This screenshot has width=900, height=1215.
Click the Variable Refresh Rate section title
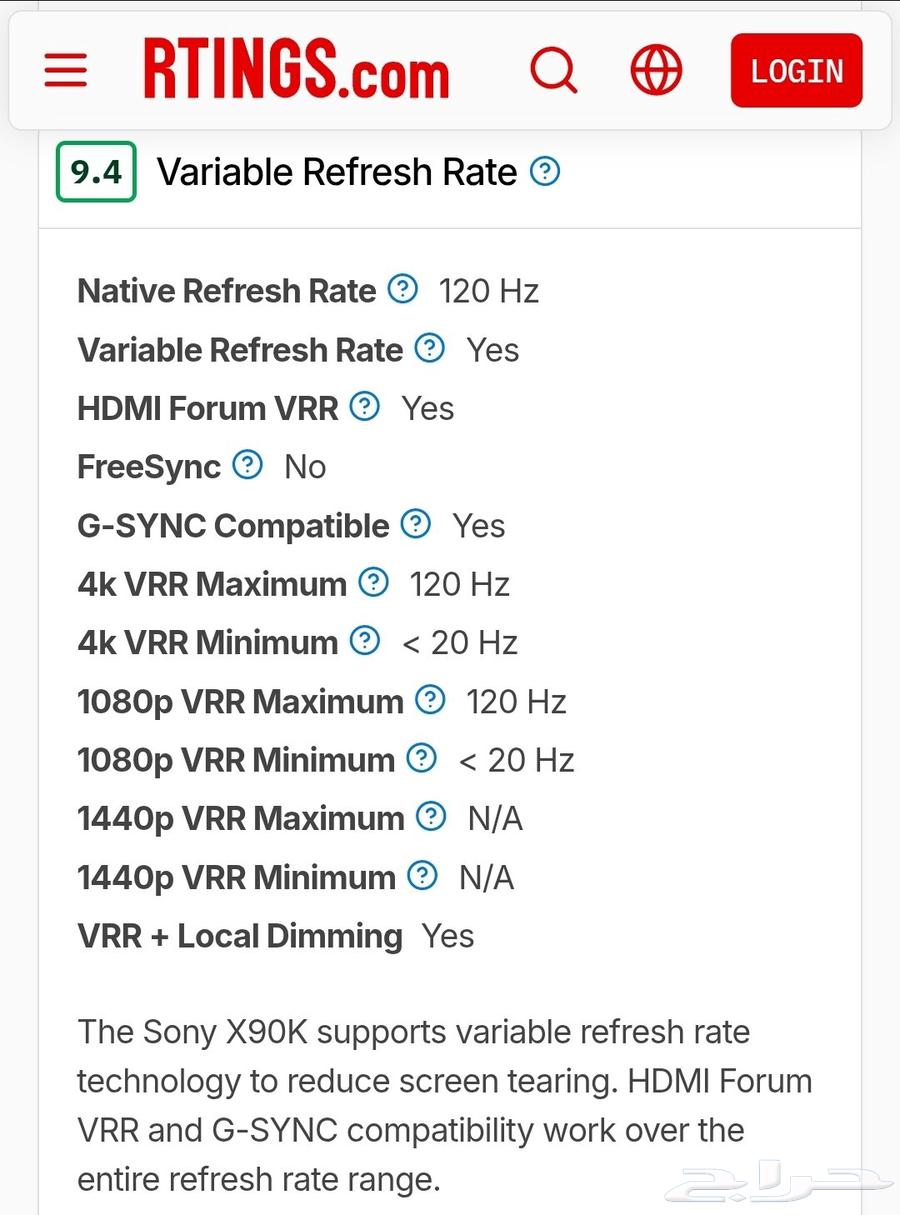point(337,172)
